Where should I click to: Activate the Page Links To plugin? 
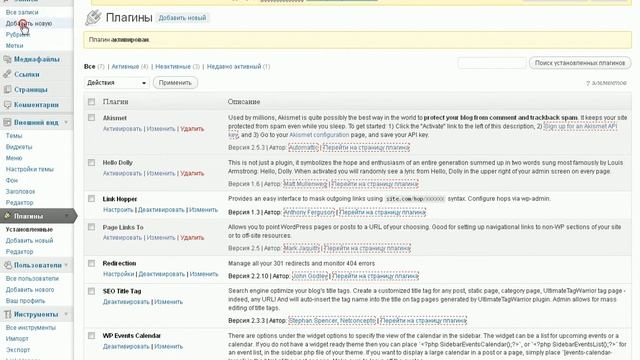pos(122,238)
